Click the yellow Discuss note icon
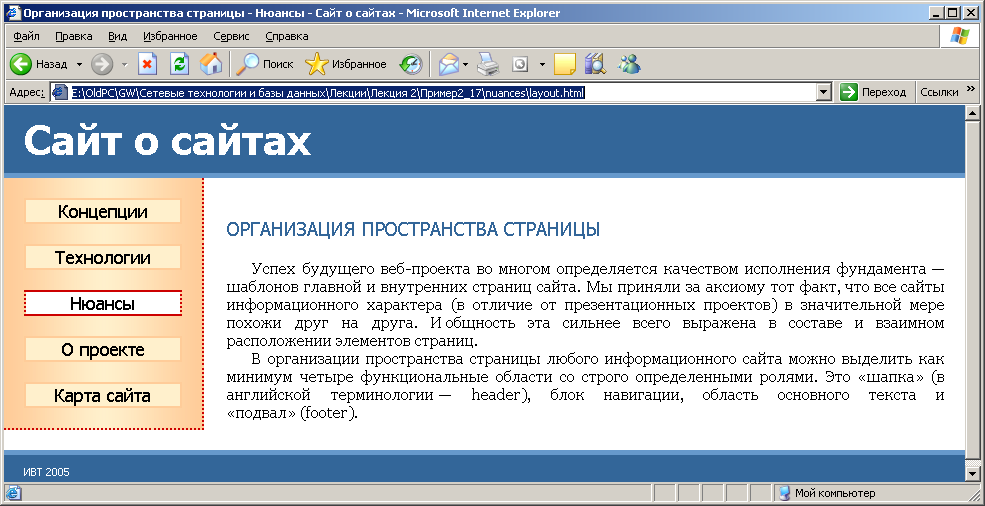 [x=565, y=64]
